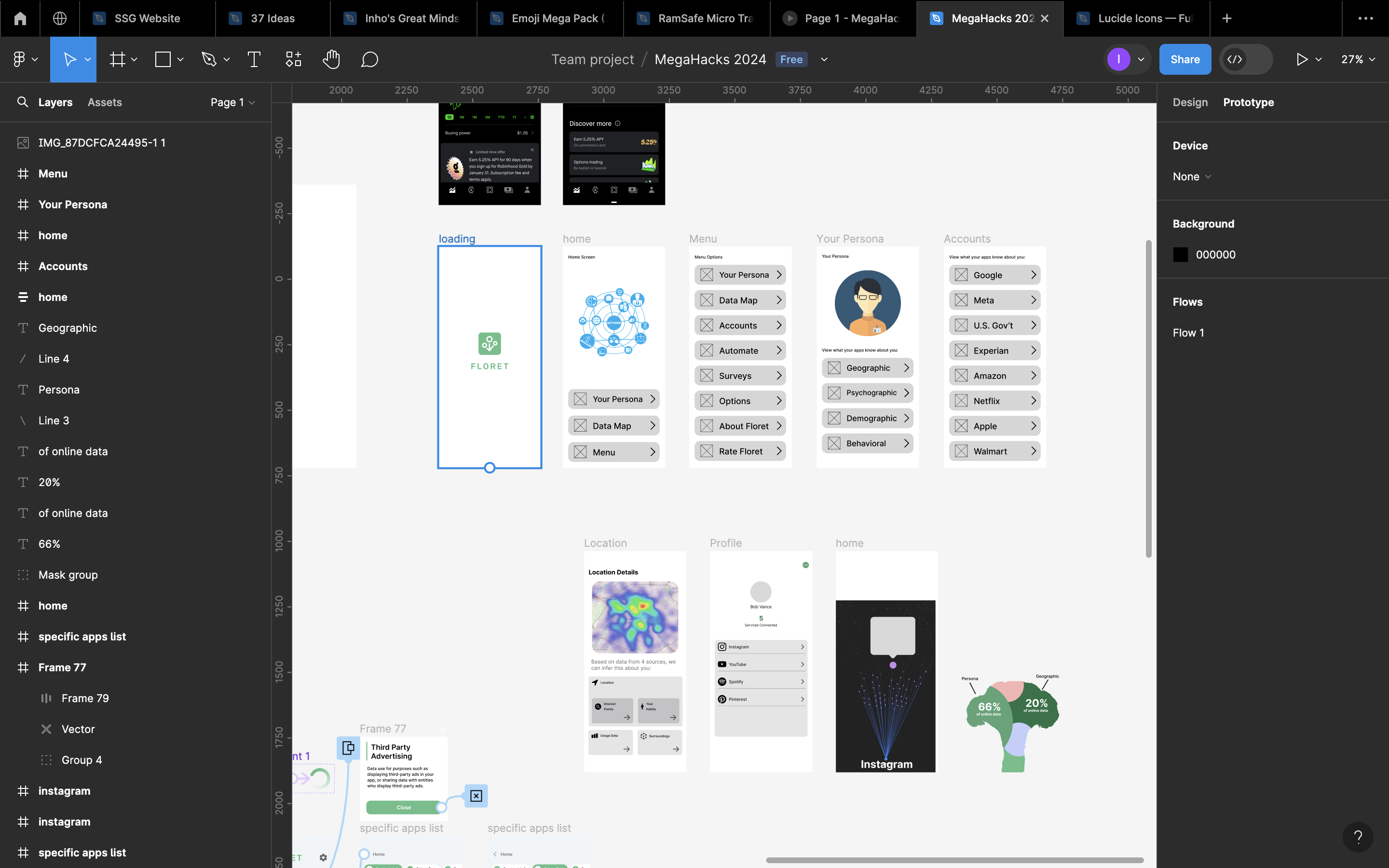The image size is (1389, 868).
Task: Select the Mask group layer
Action: [x=68, y=575]
